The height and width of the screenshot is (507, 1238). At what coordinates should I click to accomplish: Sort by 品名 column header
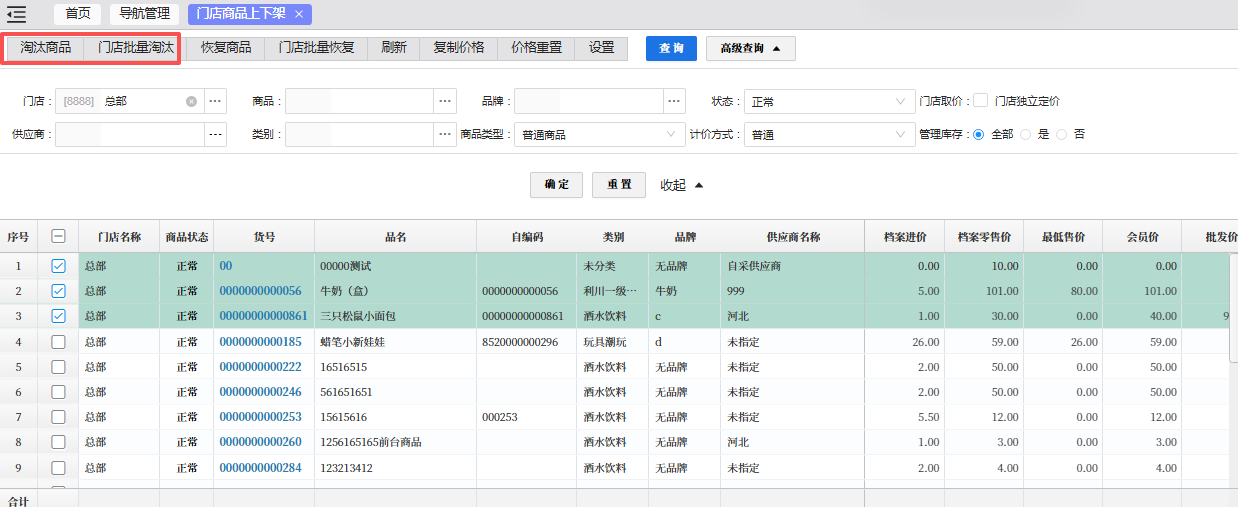point(395,237)
